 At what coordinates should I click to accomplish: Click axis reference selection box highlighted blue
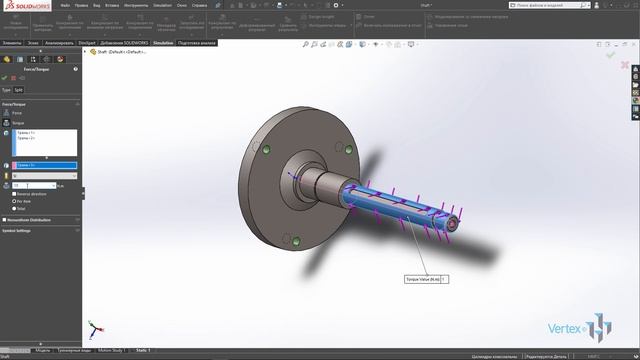point(44,165)
